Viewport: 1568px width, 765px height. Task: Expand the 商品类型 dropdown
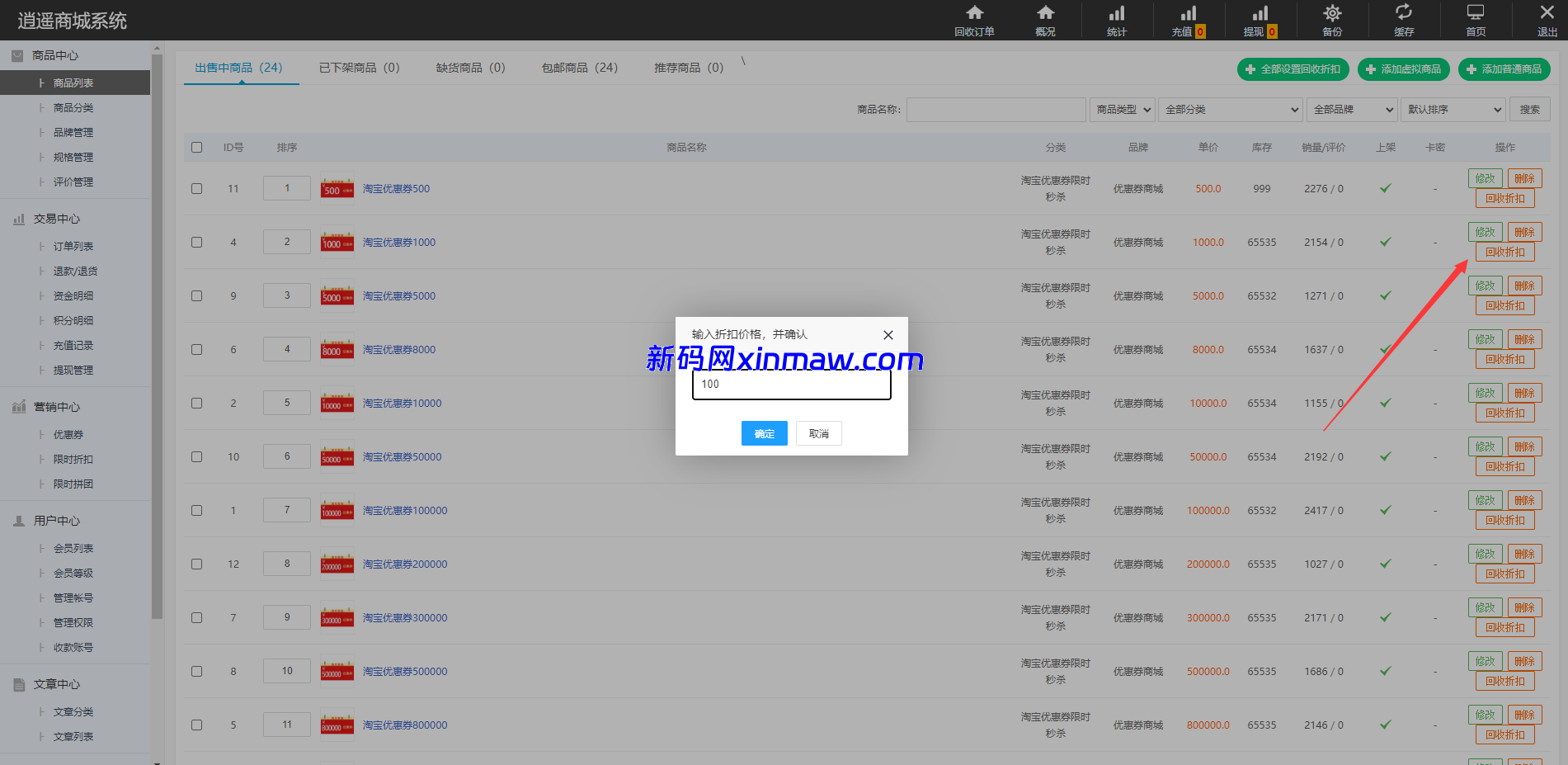(x=1122, y=110)
